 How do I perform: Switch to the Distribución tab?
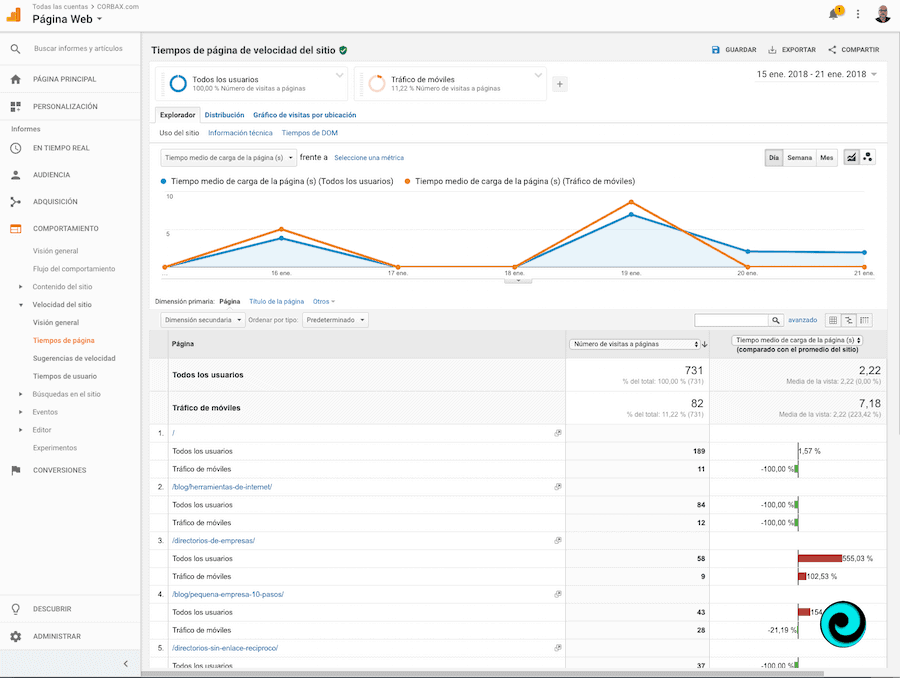(224, 115)
